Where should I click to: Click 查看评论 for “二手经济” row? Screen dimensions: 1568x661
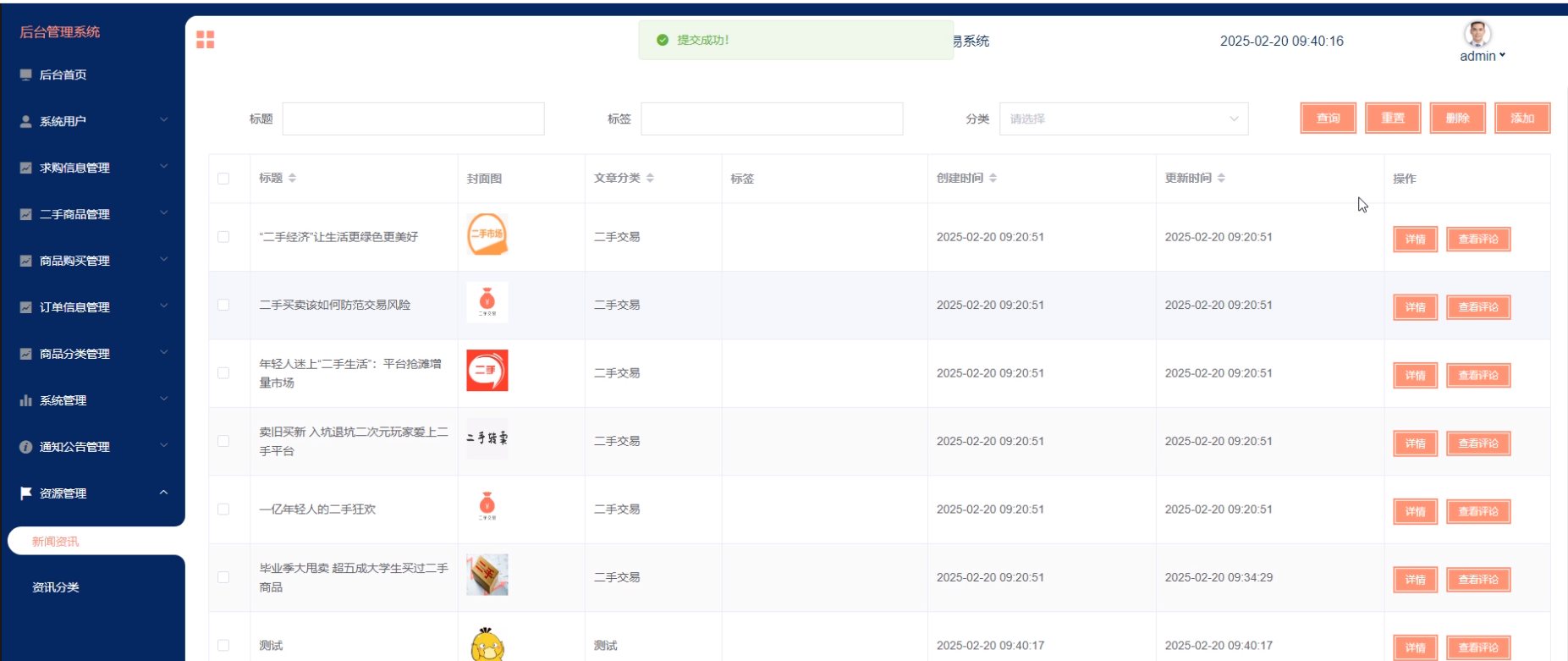[x=1478, y=240]
